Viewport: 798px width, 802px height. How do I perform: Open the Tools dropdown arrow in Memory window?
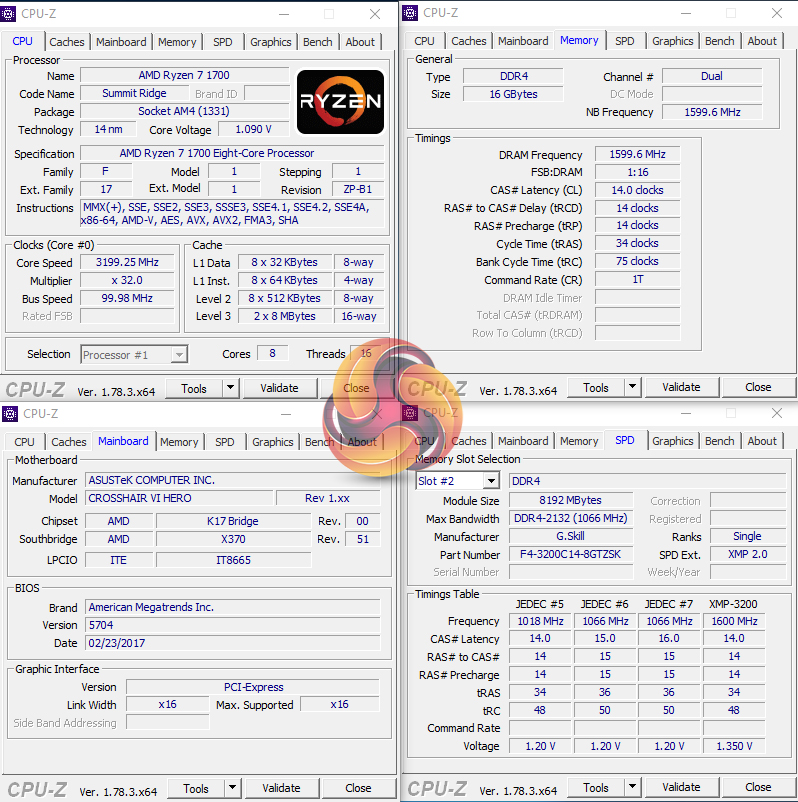click(633, 387)
